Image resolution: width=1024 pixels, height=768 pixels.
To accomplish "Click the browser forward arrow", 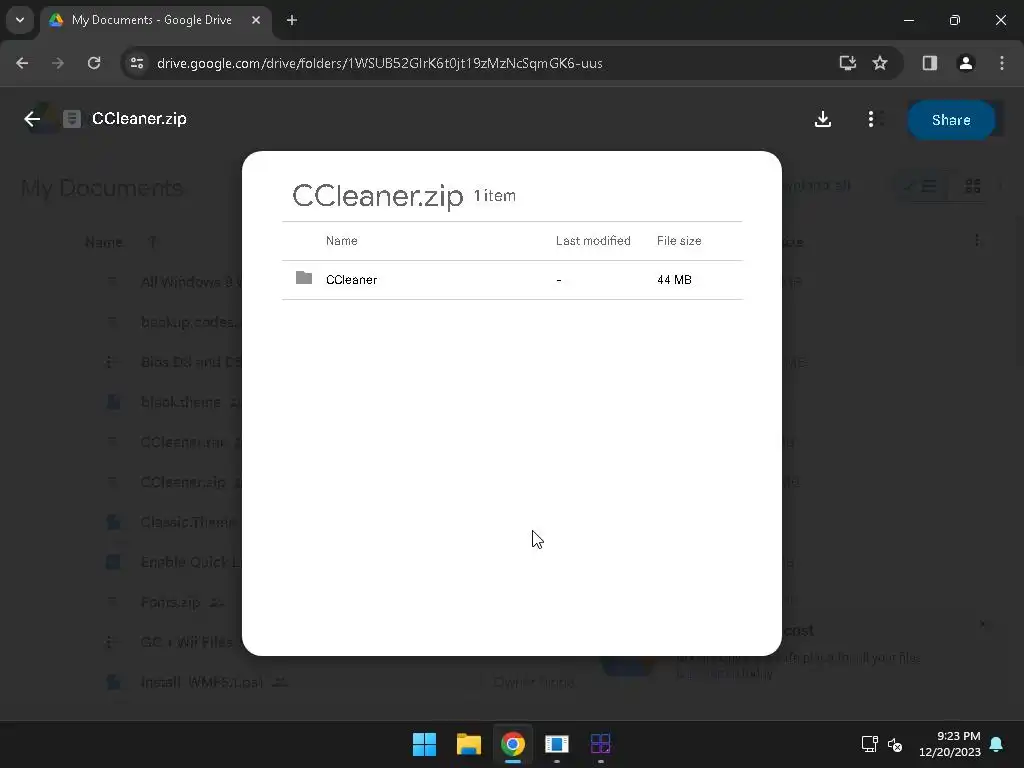I will [58, 63].
